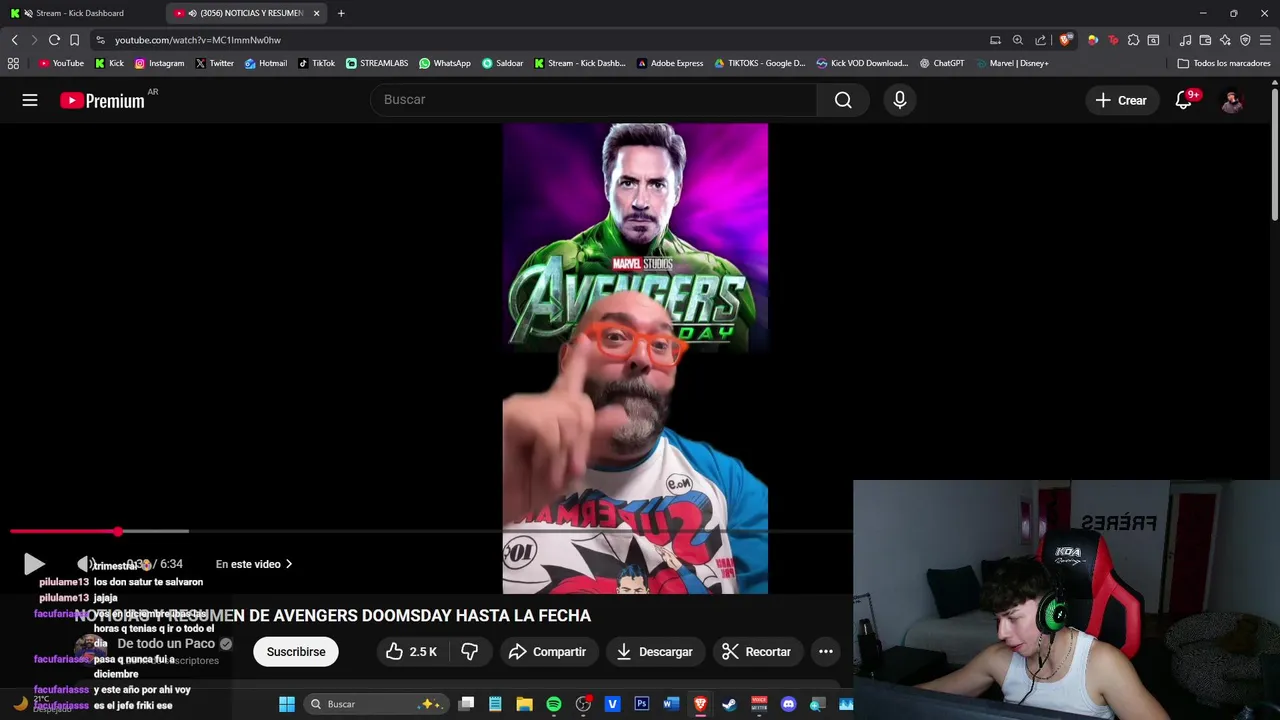Open the Instagram bookmark
This screenshot has height=720, width=1280.
pos(159,63)
